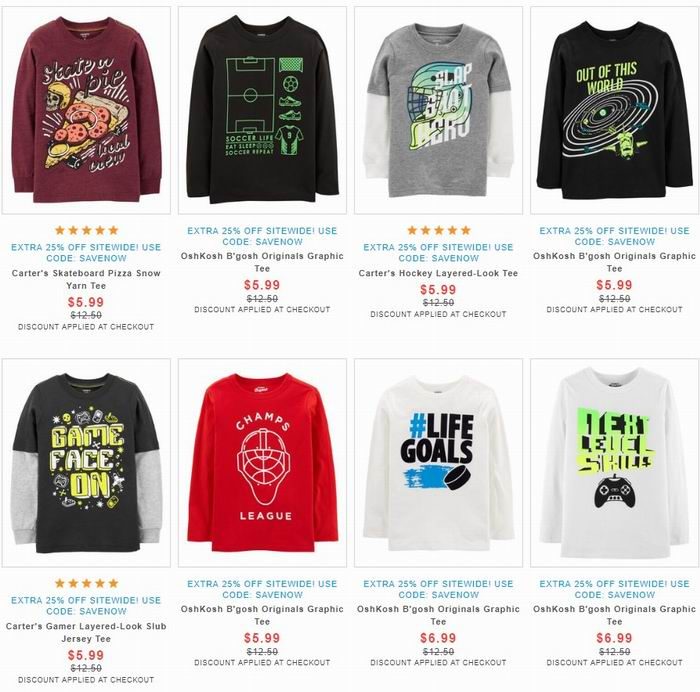This screenshot has height=692, width=700.
Task: Click SAVENOW promo text under Champs League tee
Action: tap(262, 589)
